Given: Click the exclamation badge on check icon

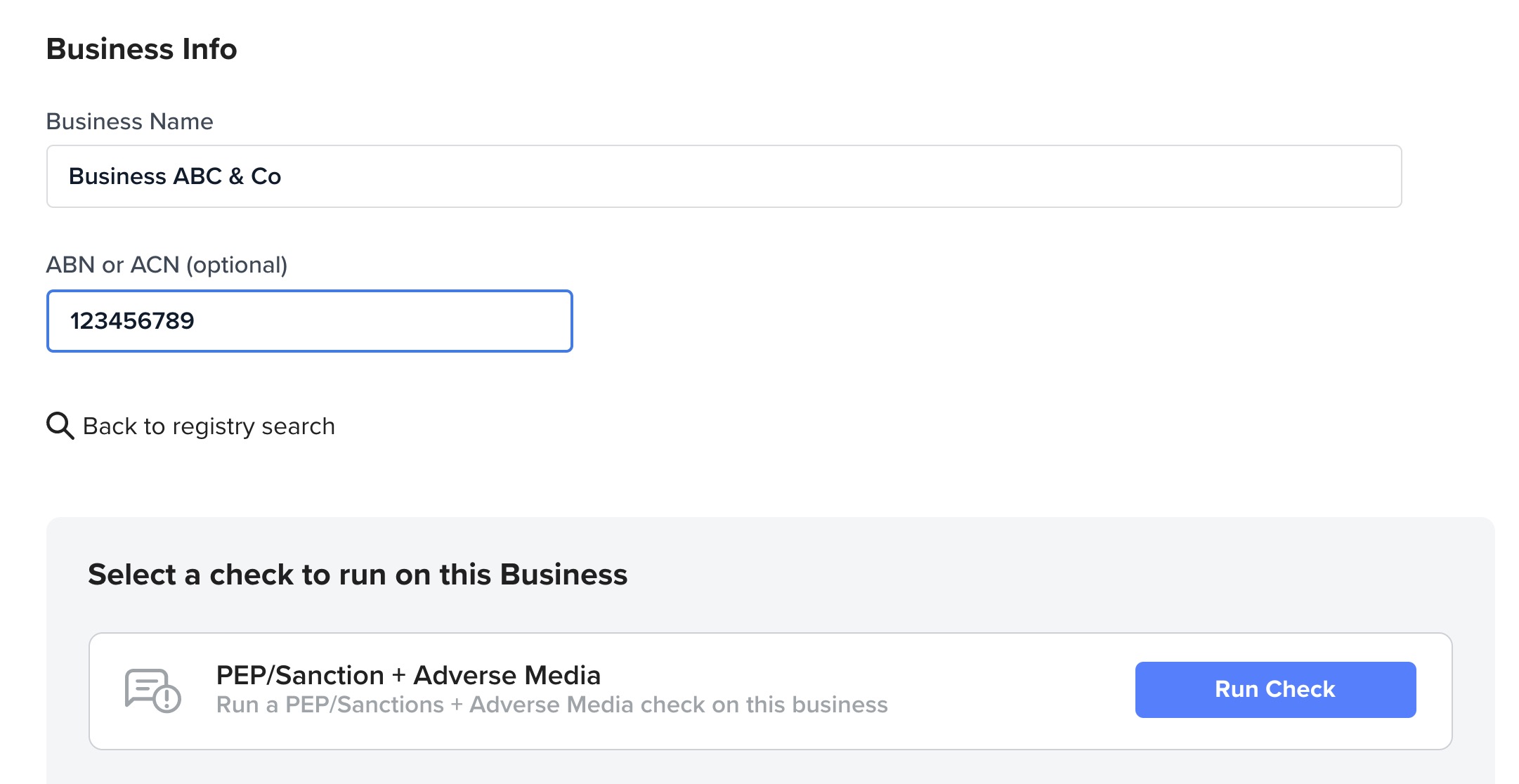Looking at the screenshot, I should coord(167,699).
